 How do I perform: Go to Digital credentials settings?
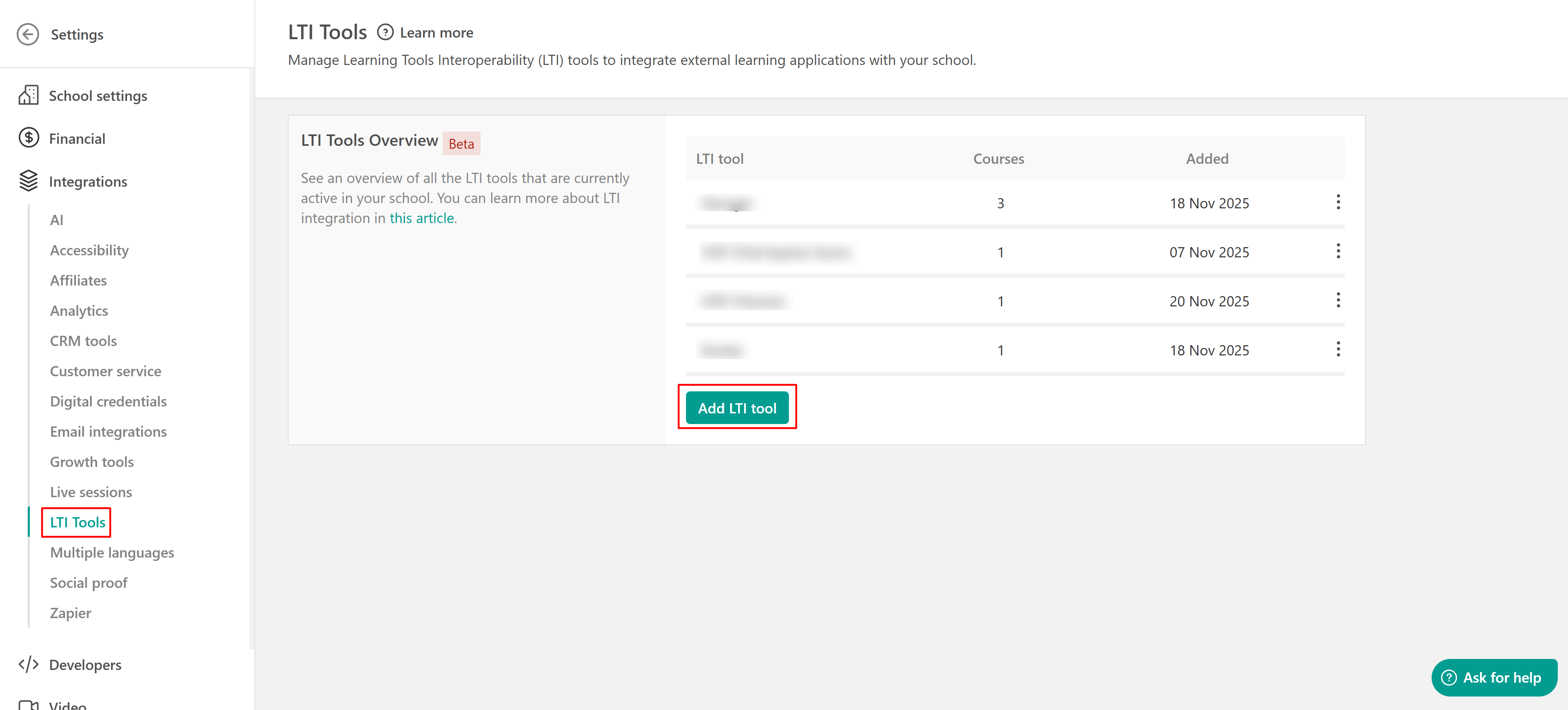click(x=108, y=401)
